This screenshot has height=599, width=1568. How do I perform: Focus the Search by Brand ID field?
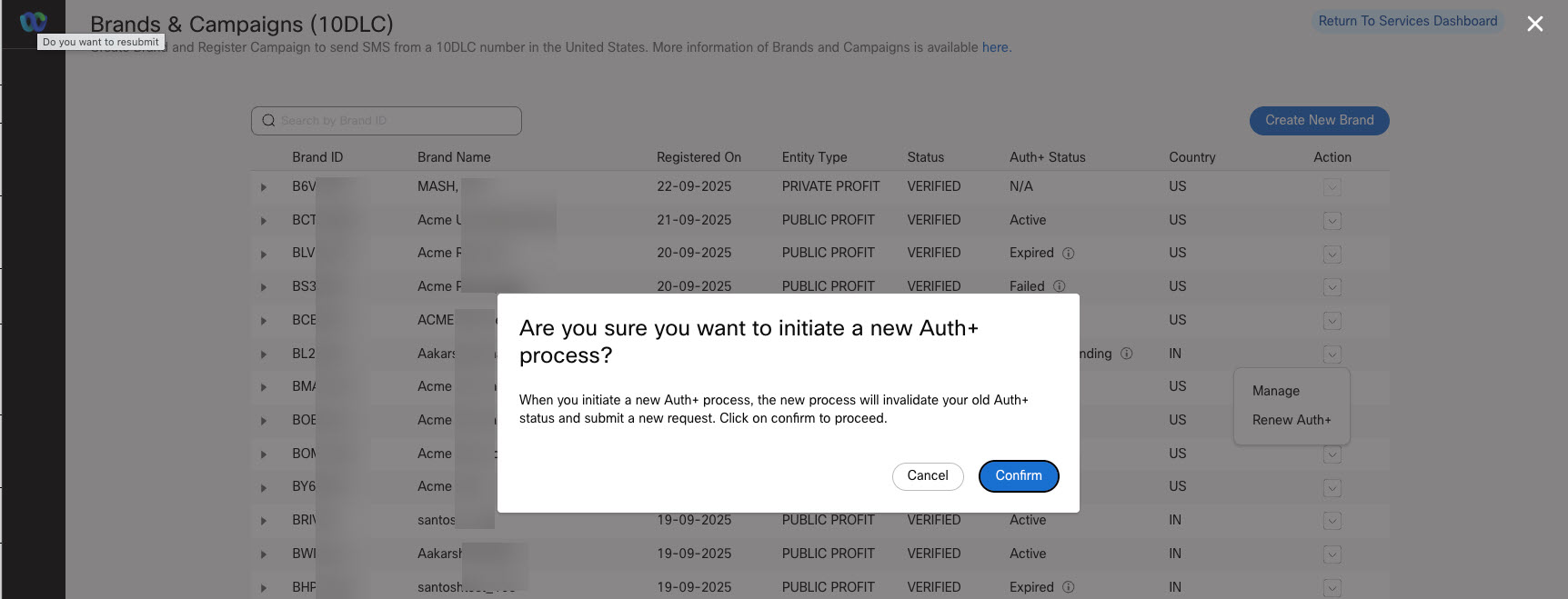click(387, 121)
